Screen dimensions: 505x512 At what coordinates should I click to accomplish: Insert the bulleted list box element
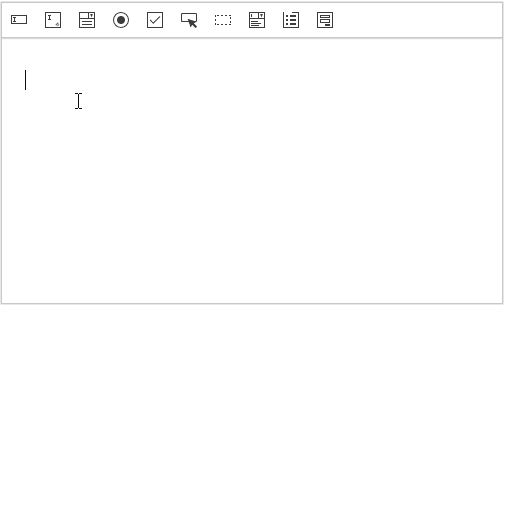pyautogui.click(x=291, y=20)
